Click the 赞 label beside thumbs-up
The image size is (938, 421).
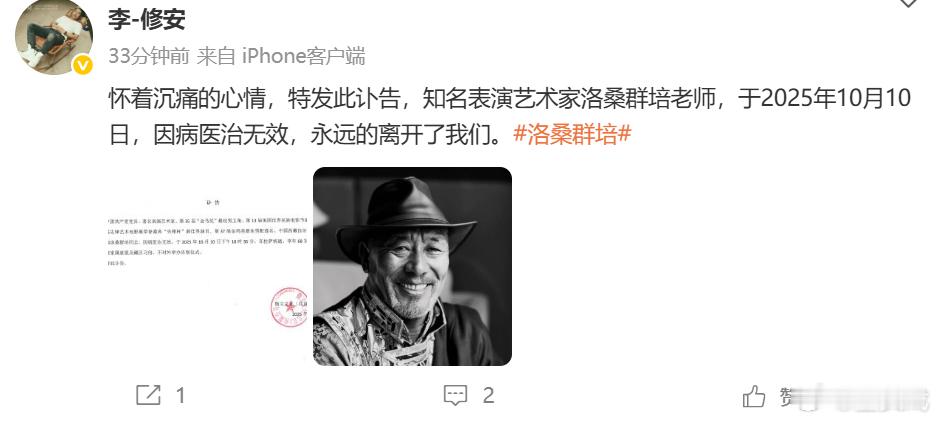click(787, 395)
